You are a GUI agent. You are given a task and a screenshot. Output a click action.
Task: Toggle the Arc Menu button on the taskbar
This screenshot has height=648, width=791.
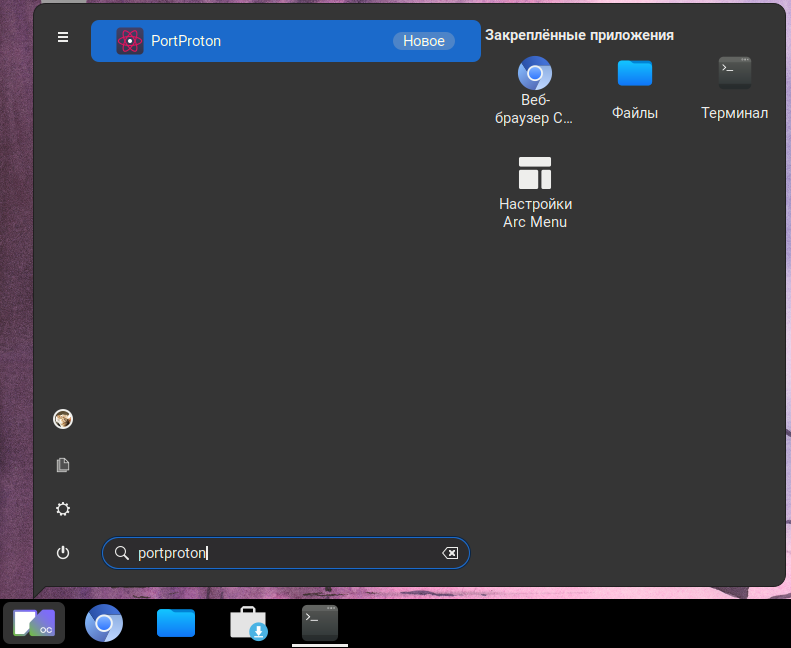tap(34, 623)
